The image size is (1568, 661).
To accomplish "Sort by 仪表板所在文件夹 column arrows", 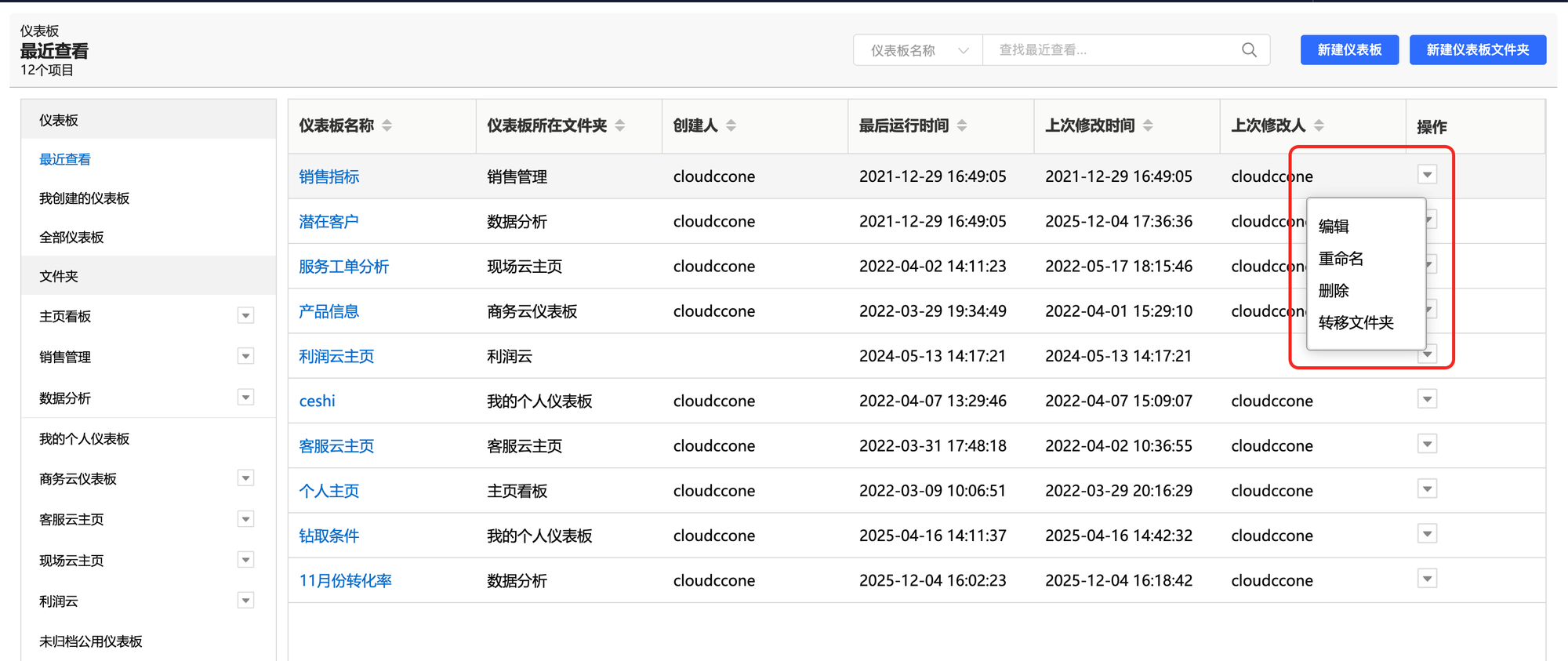I will tap(620, 125).
